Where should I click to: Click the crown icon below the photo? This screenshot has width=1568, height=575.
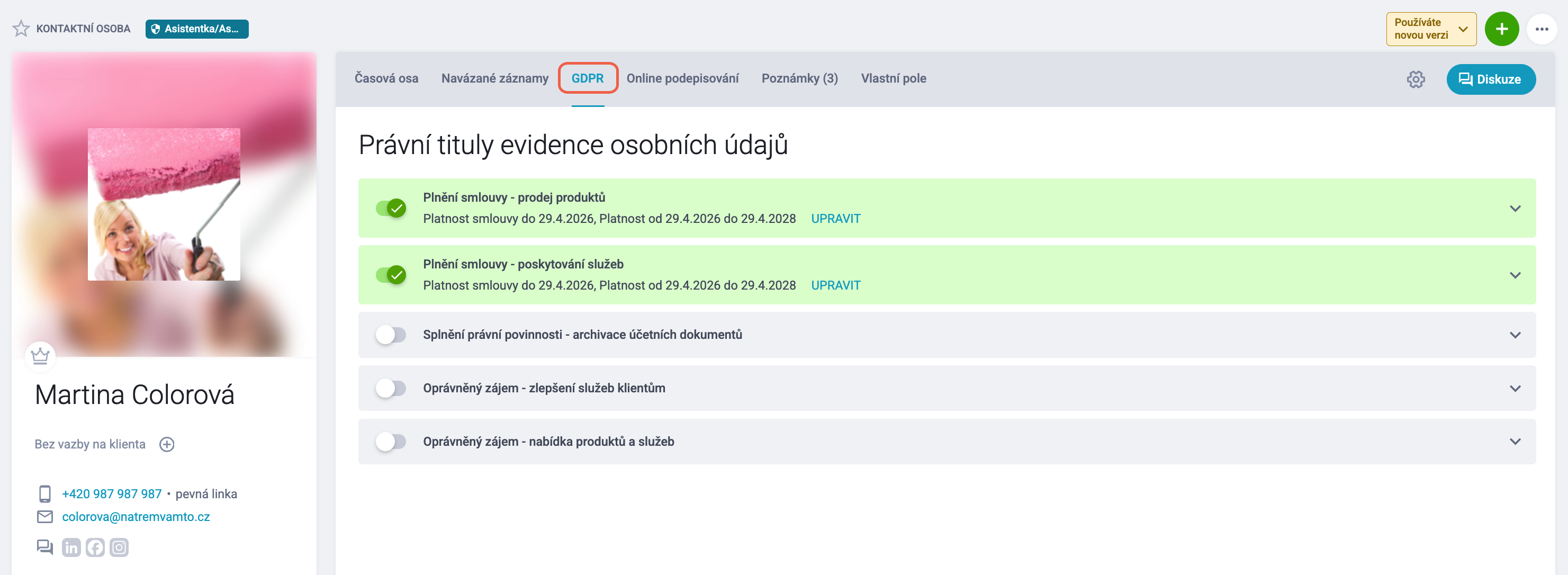click(x=40, y=356)
